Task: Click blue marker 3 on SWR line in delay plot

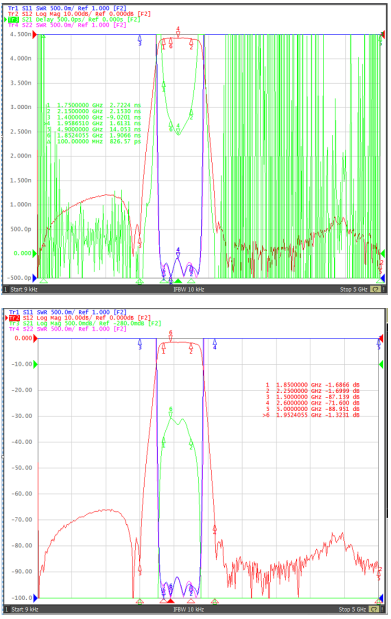Action: 140,40
